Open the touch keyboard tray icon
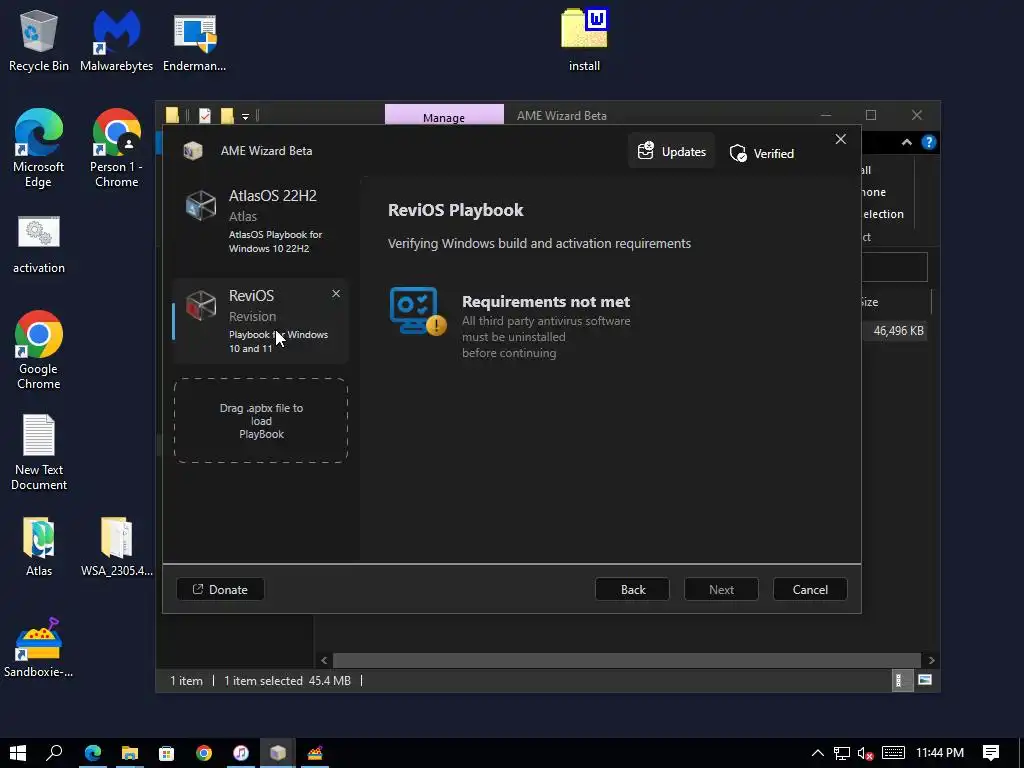Screen dimensions: 1024x768 coord(893,753)
